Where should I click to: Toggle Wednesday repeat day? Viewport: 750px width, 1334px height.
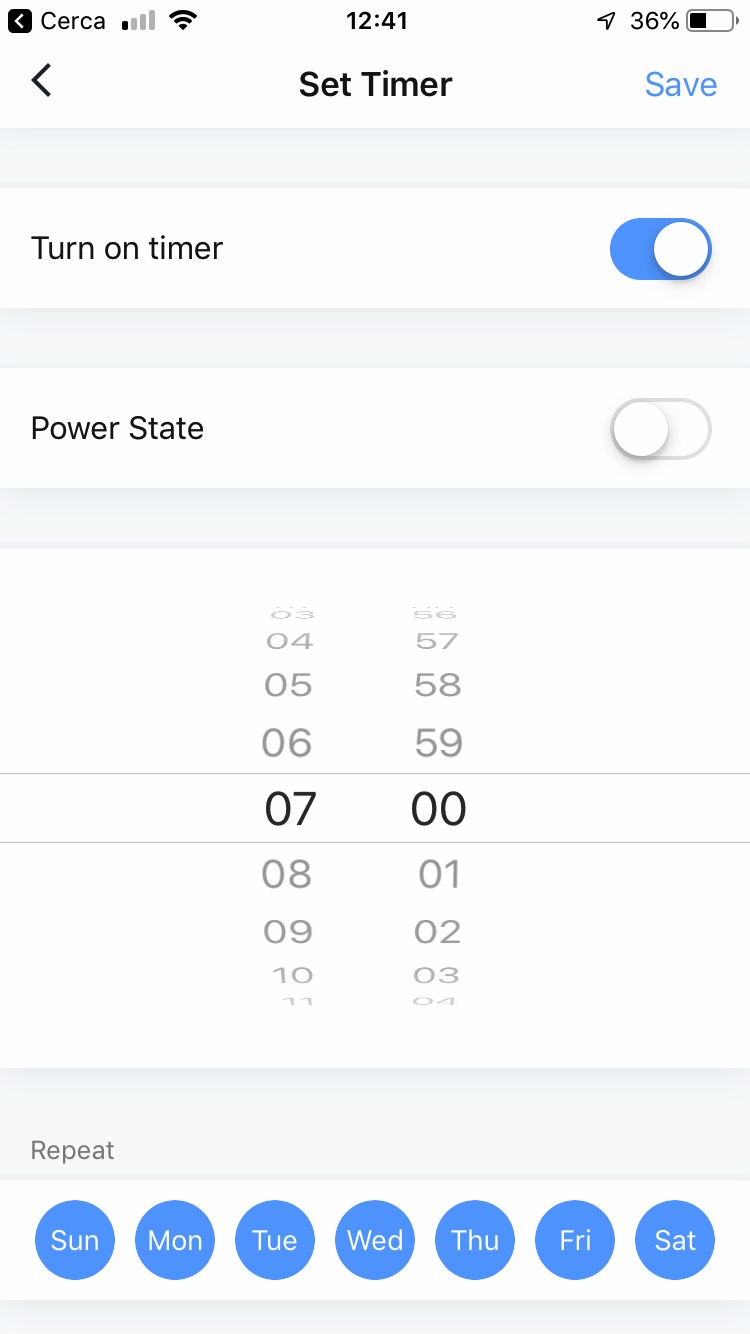click(x=375, y=1241)
